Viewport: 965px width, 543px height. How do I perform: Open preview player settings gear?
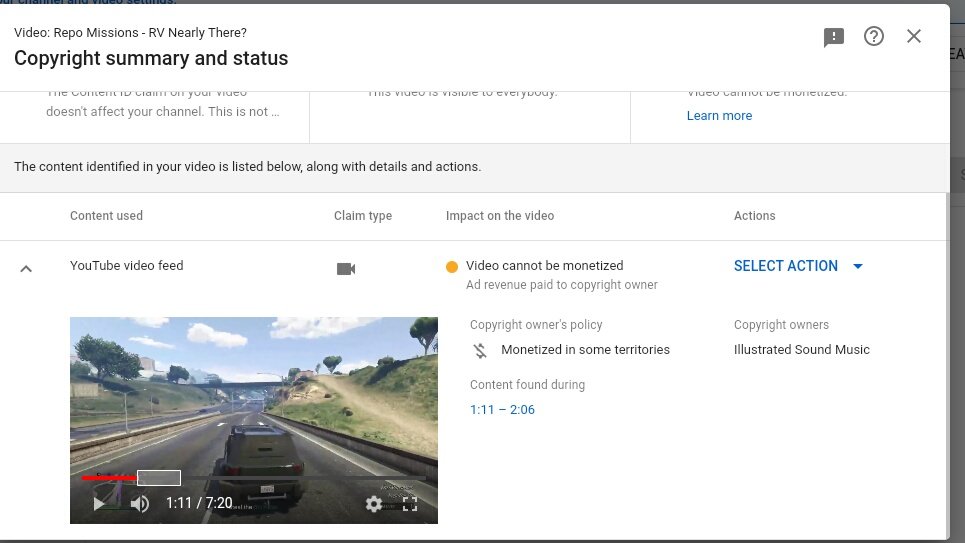click(374, 504)
